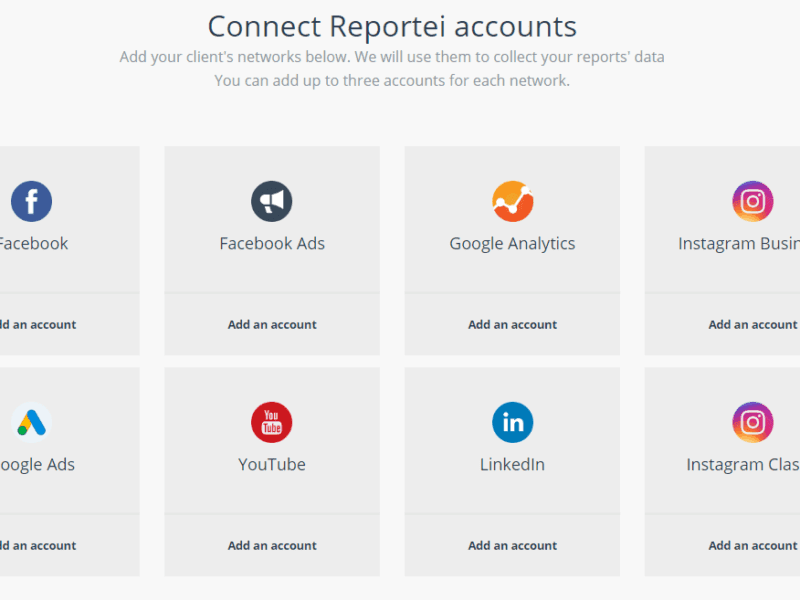
Task: Add an account under Instagram Classic
Action: pos(753,545)
